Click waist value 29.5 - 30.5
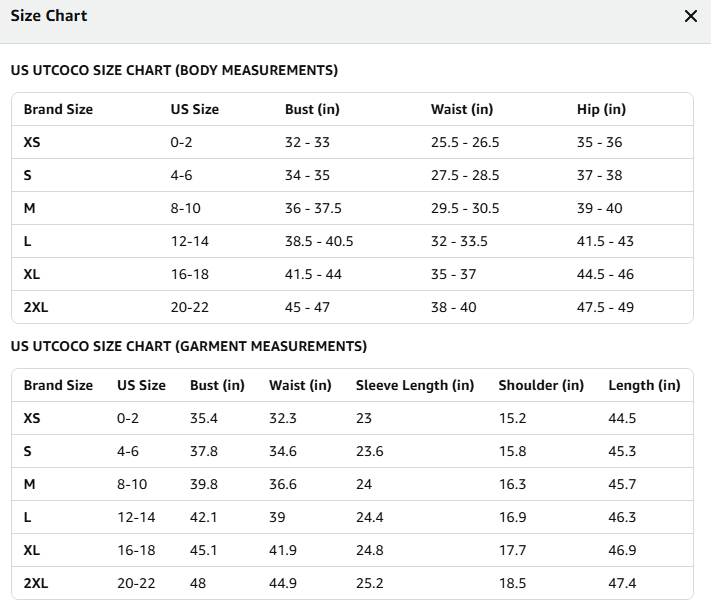The height and width of the screenshot is (612, 711). click(x=465, y=209)
